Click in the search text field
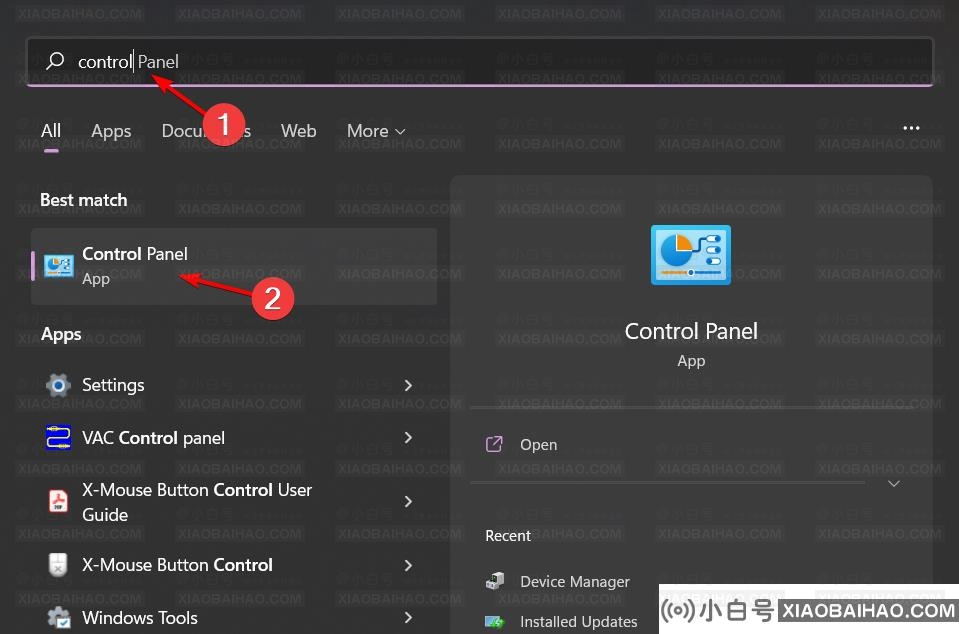 click(480, 61)
